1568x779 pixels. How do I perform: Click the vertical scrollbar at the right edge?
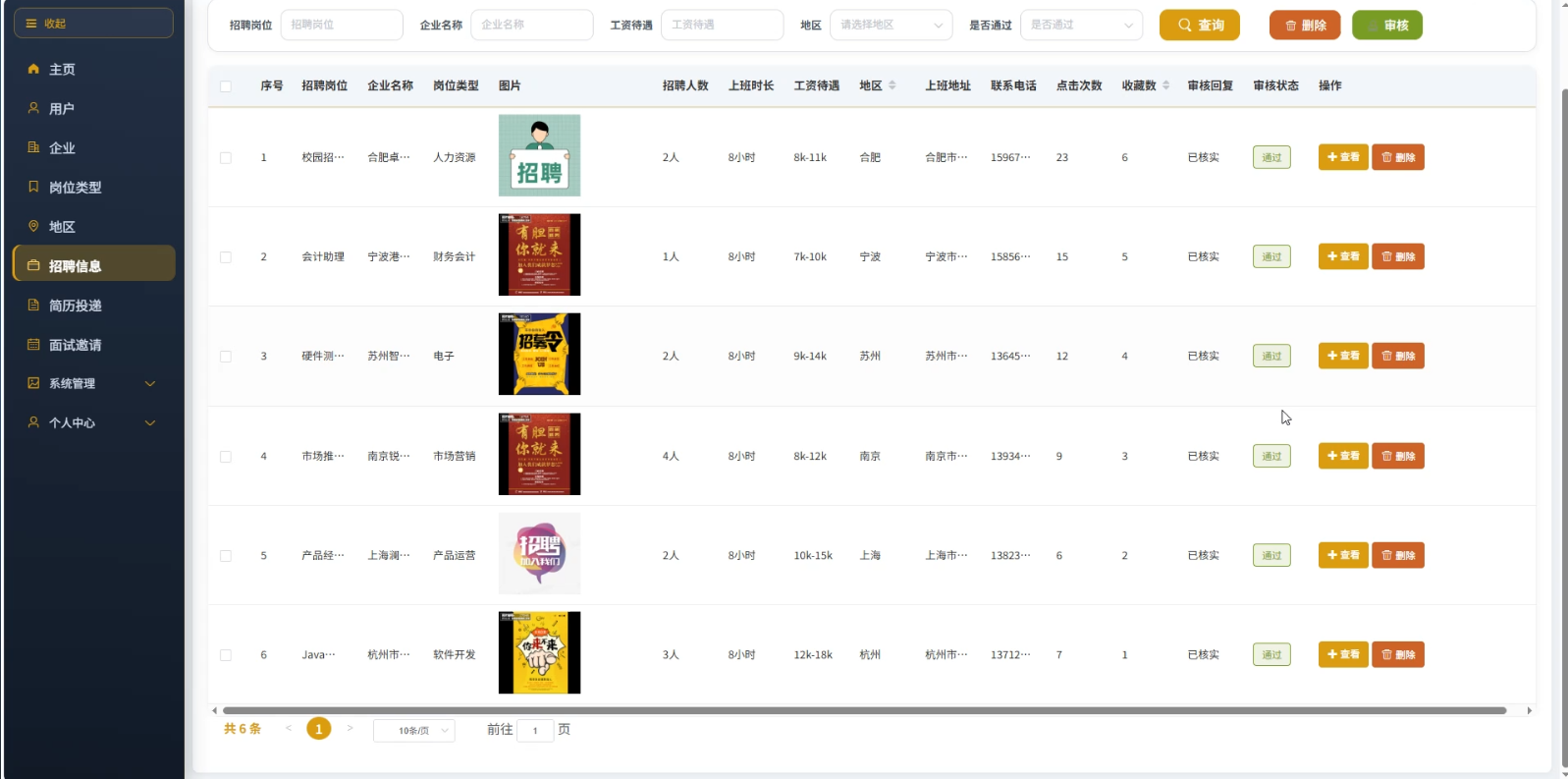click(x=1564, y=427)
